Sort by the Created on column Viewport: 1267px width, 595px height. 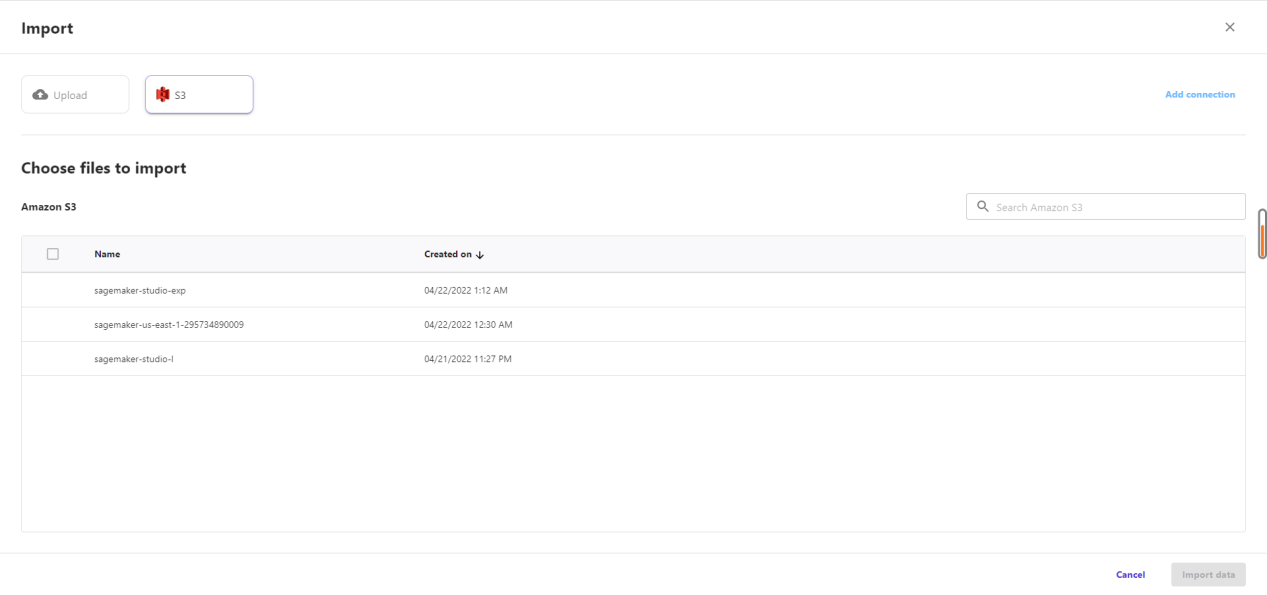[x=448, y=254]
